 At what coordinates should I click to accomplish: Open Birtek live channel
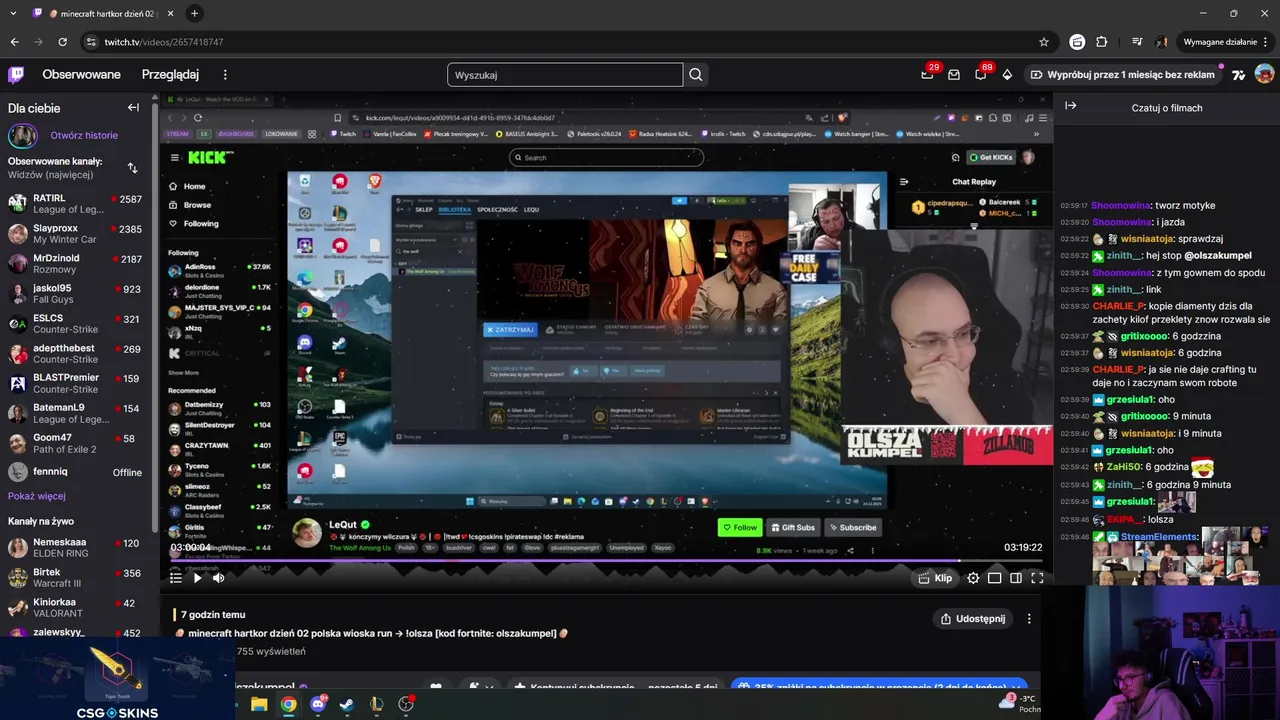coord(75,578)
